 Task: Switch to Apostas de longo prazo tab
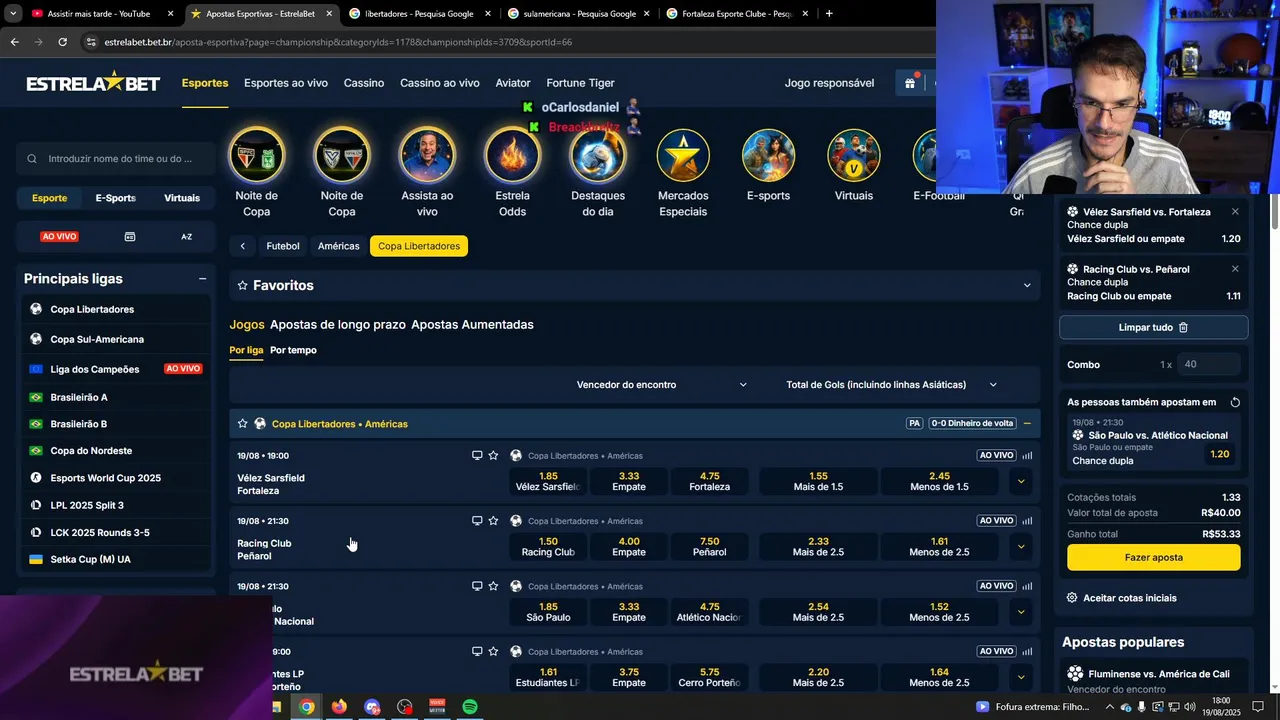tap(338, 325)
